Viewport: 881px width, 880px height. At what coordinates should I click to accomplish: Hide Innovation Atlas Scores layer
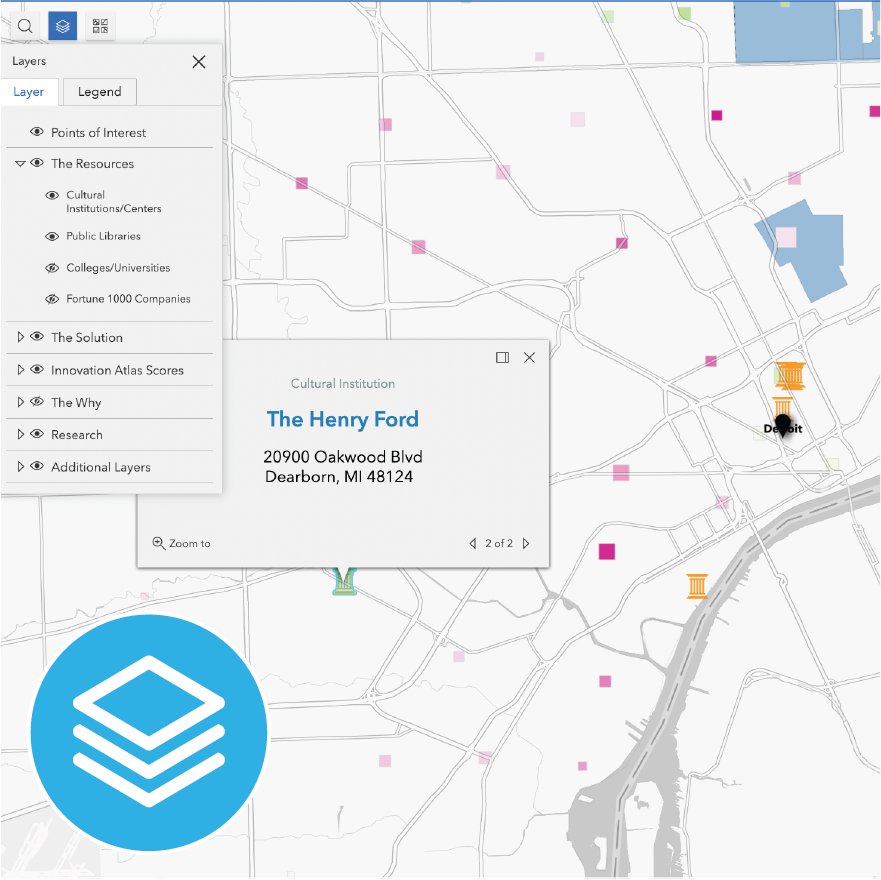[37, 369]
